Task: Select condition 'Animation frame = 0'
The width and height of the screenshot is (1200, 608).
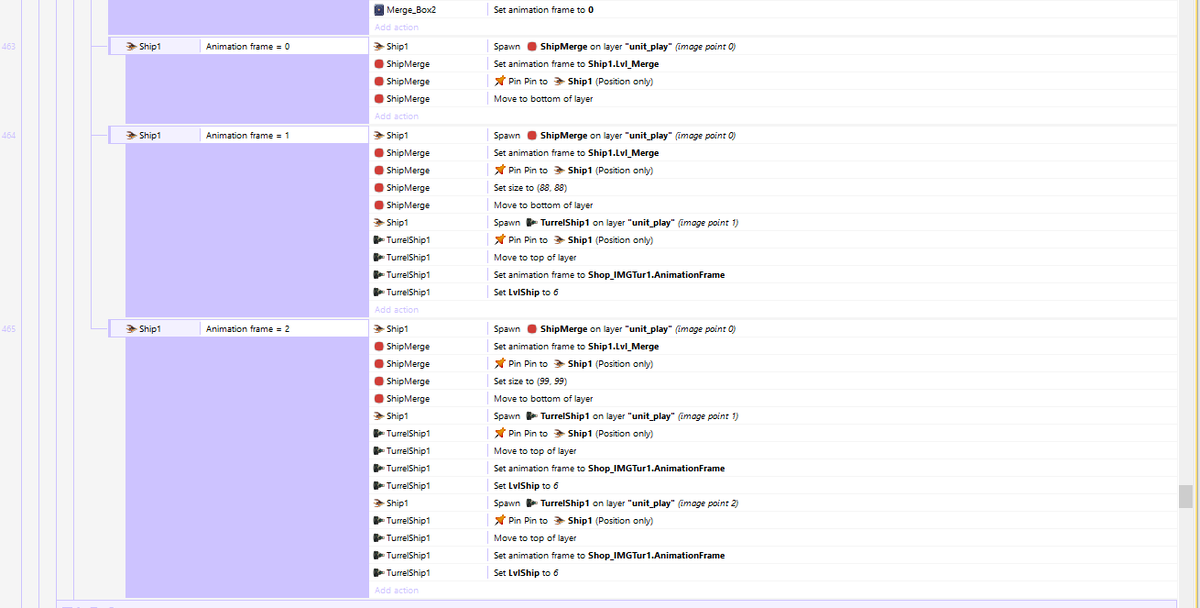Action: (x=247, y=47)
